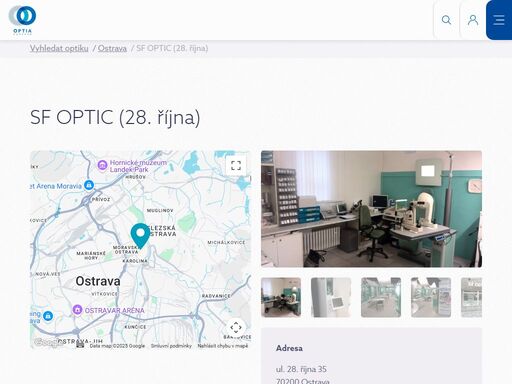512x384 pixels.
Task: Select fourth thumbnail of store shelves
Action: (x=431, y=297)
